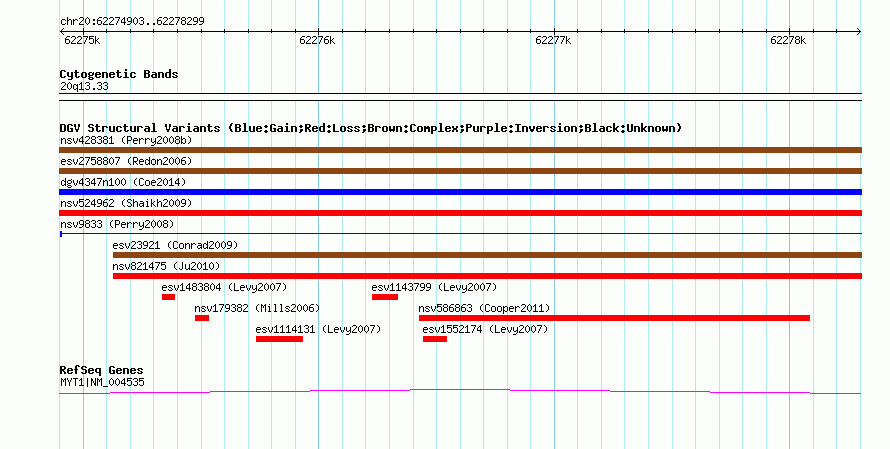Image resolution: width=890 pixels, height=449 pixels.
Task: Select the red esv1143799 loss bar
Action: pos(385,297)
